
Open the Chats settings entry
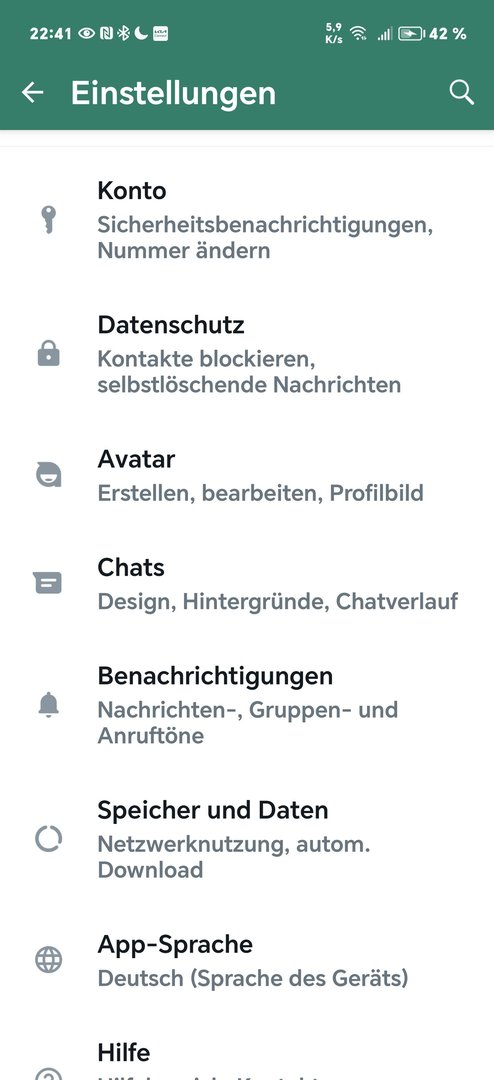click(247, 583)
